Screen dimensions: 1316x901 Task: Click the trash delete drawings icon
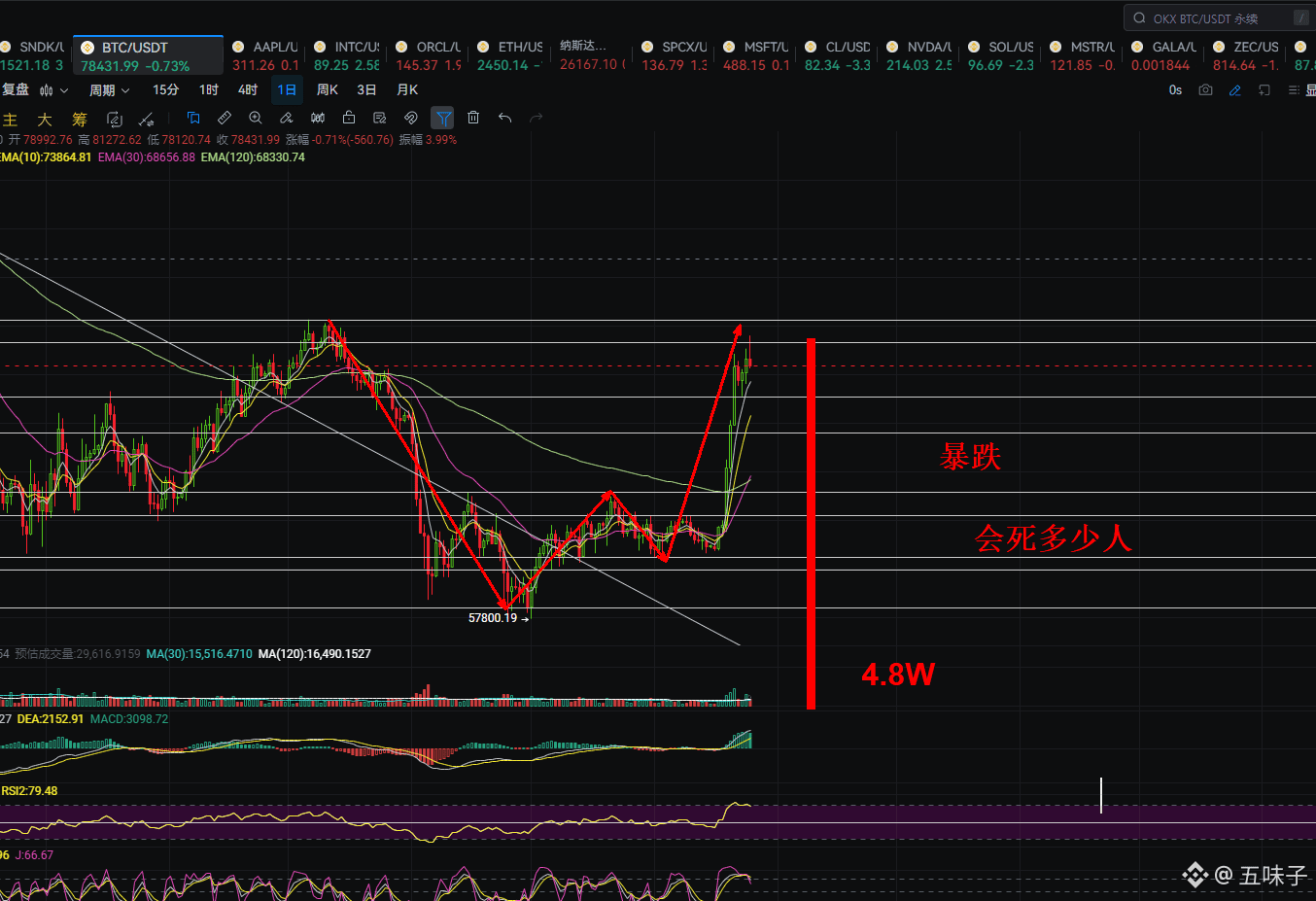coord(473,118)
